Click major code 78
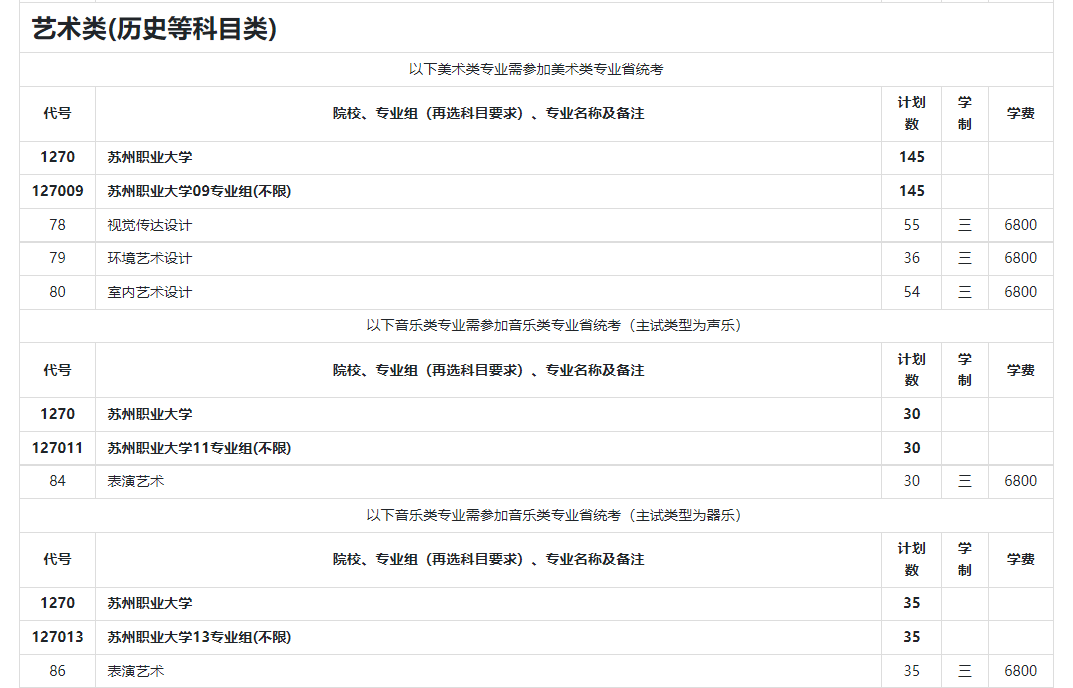The image size is (1073, 688). [57, 225]
